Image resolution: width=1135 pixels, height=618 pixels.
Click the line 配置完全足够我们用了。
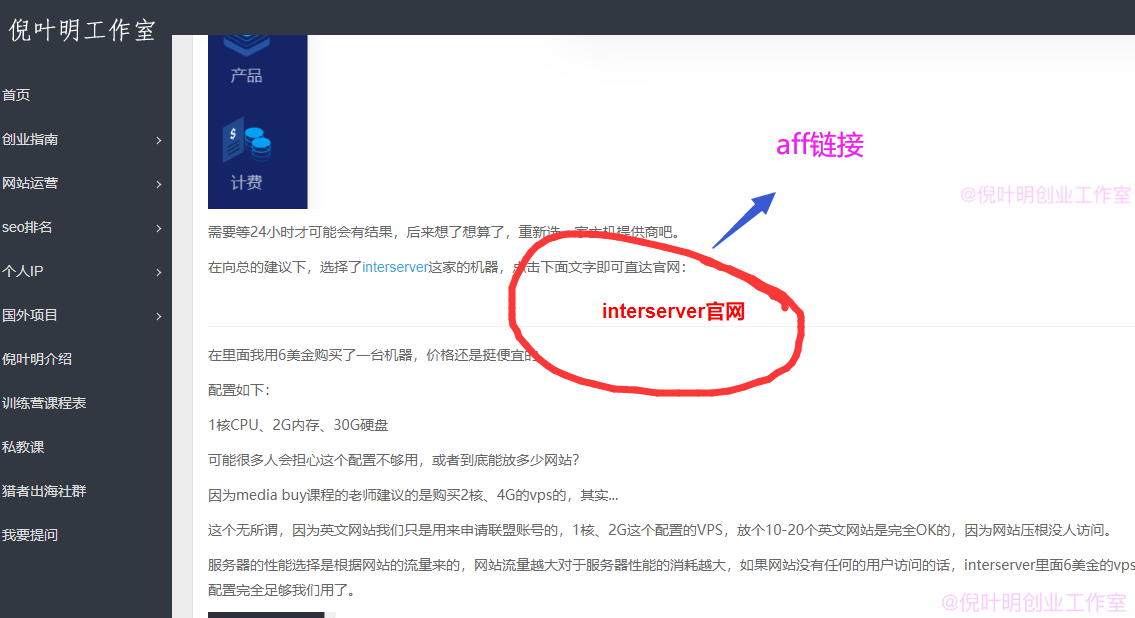[283, 591]
